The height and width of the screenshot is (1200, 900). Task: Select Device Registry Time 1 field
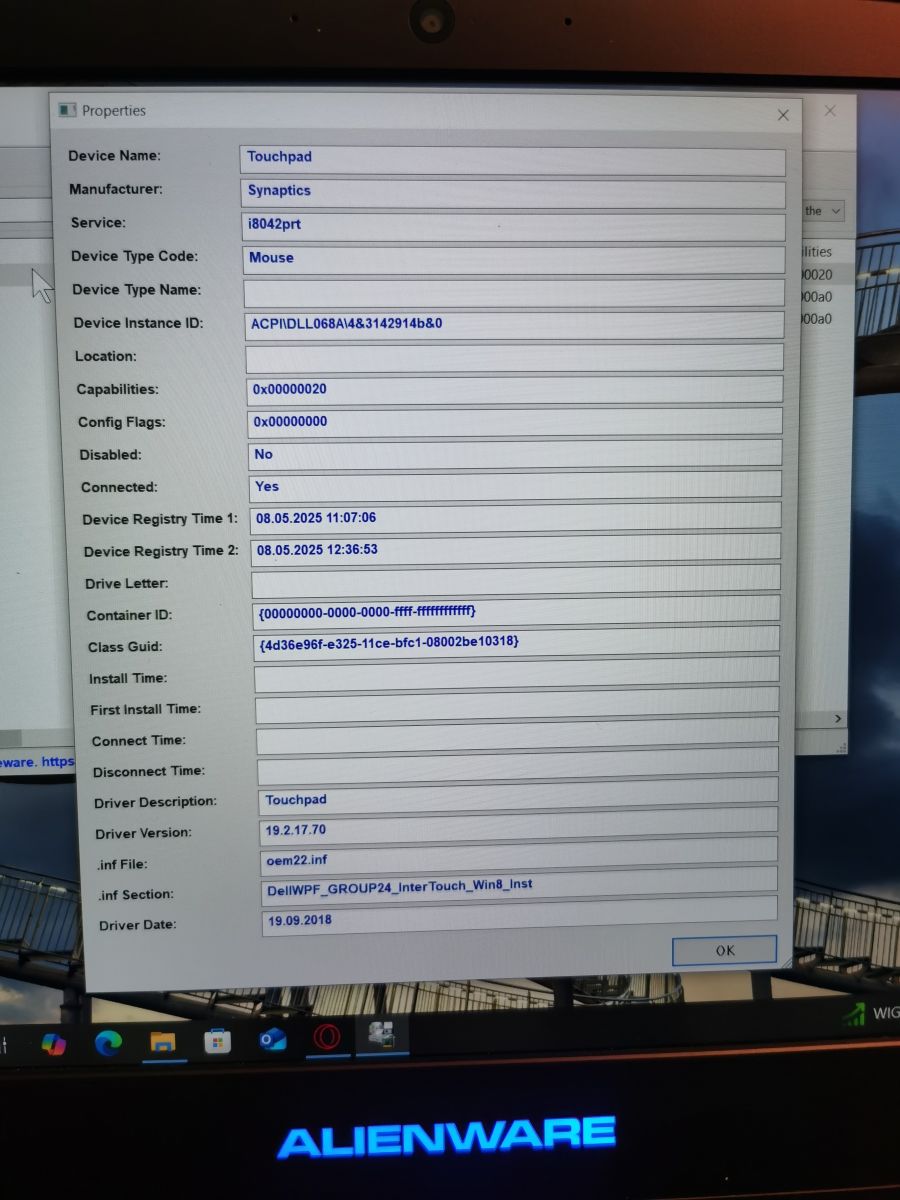pyautogui.click(x=516, y=516)
